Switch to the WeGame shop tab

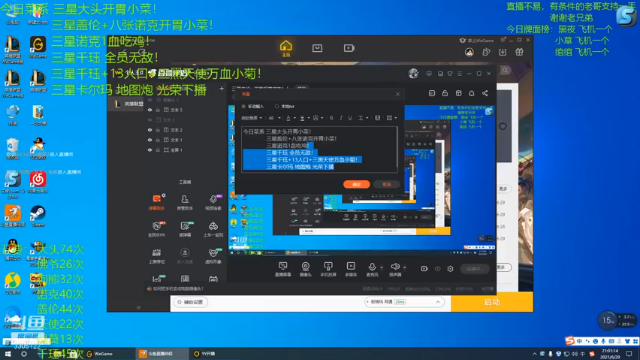pos(317,48)
